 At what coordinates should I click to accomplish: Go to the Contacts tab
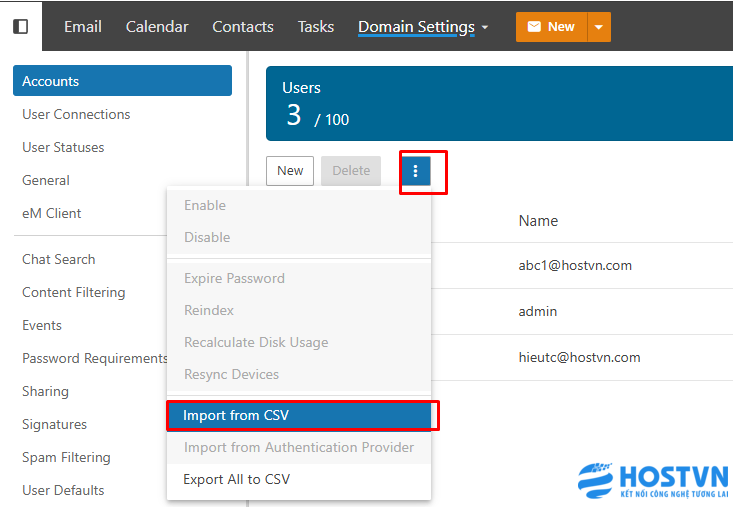point(243,27)
